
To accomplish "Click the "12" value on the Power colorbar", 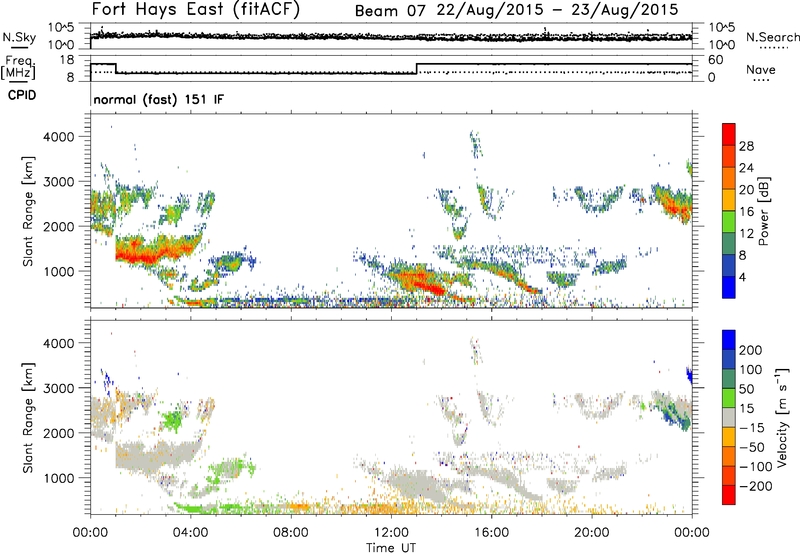I will click(x=746, y=234).
